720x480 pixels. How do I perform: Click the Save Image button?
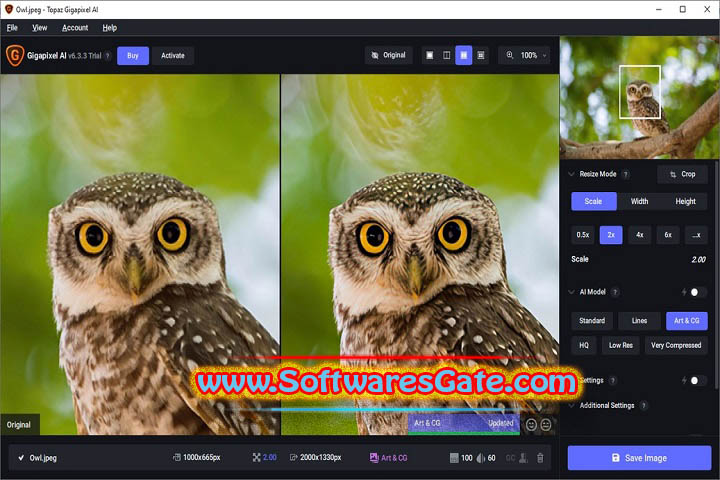point(639,458)
